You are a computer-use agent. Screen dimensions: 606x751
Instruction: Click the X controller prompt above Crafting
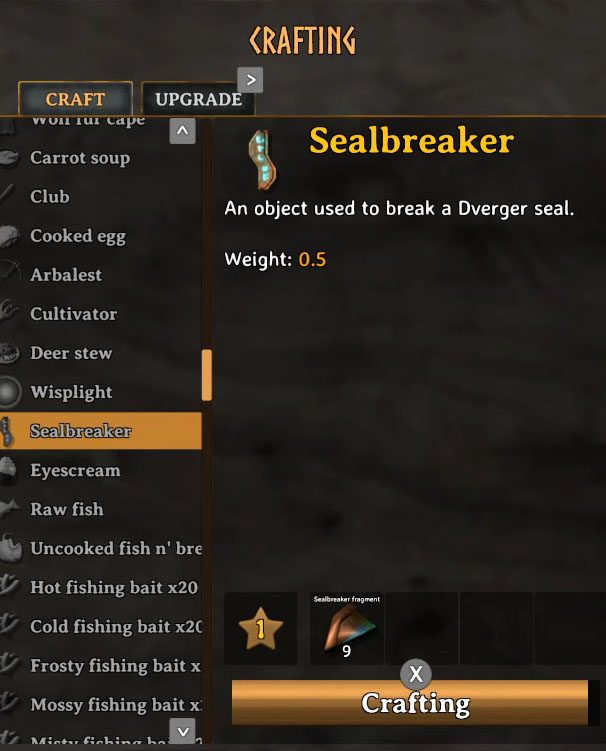click(x=416, y=674)
